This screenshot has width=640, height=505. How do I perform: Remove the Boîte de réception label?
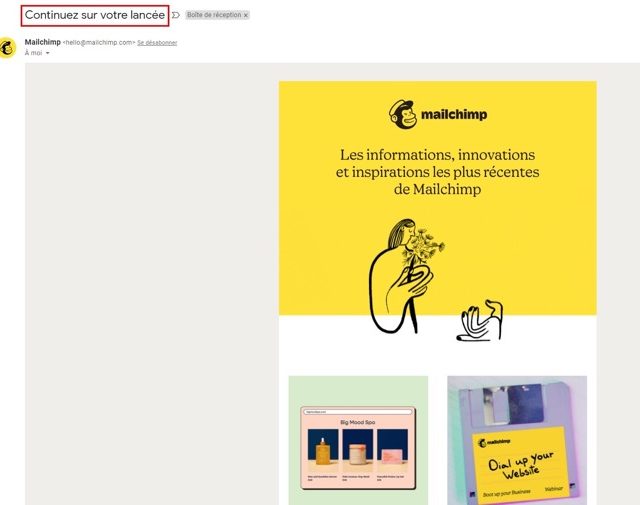[246, 16]
